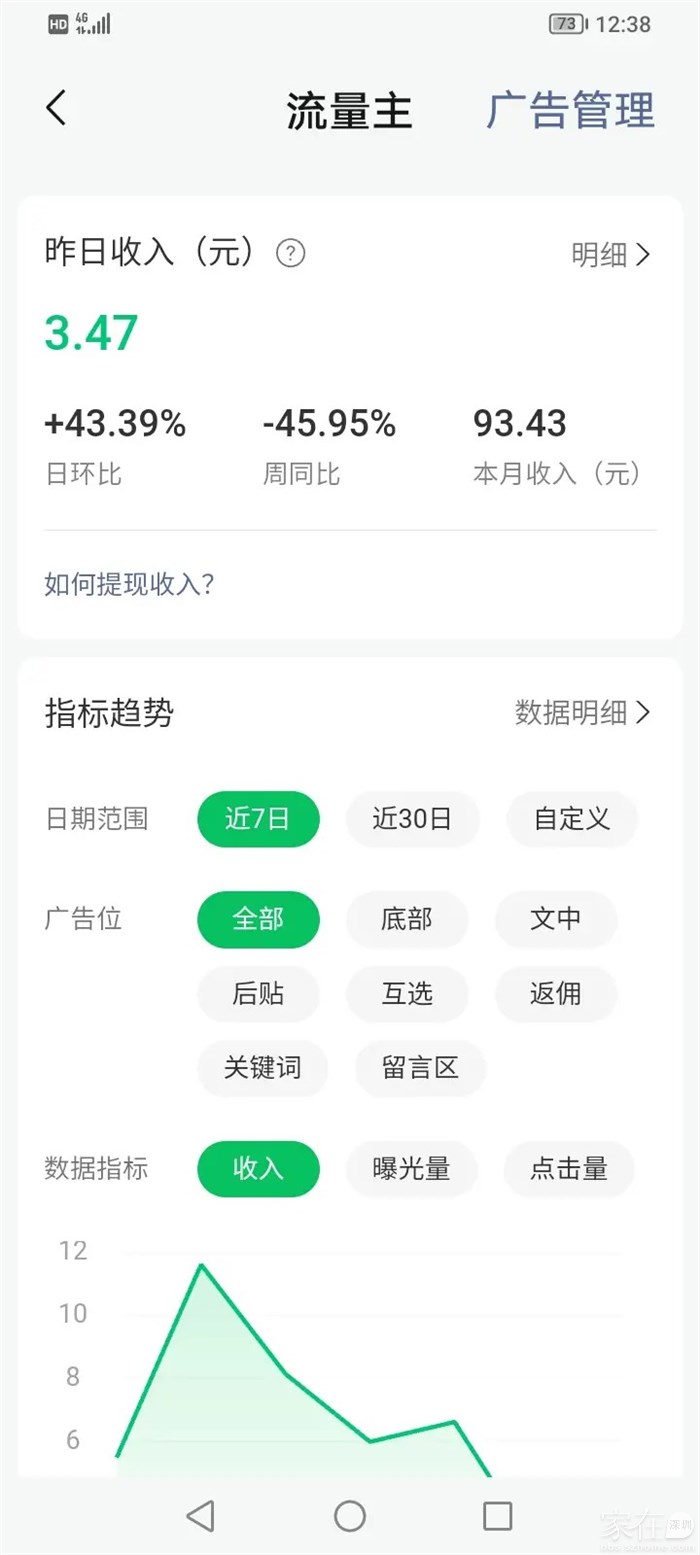This screenshot has width=700, height=1555.
Task: Tap the battery indicator in status bar
Action: pyautogui.click(x=567, y=24)
